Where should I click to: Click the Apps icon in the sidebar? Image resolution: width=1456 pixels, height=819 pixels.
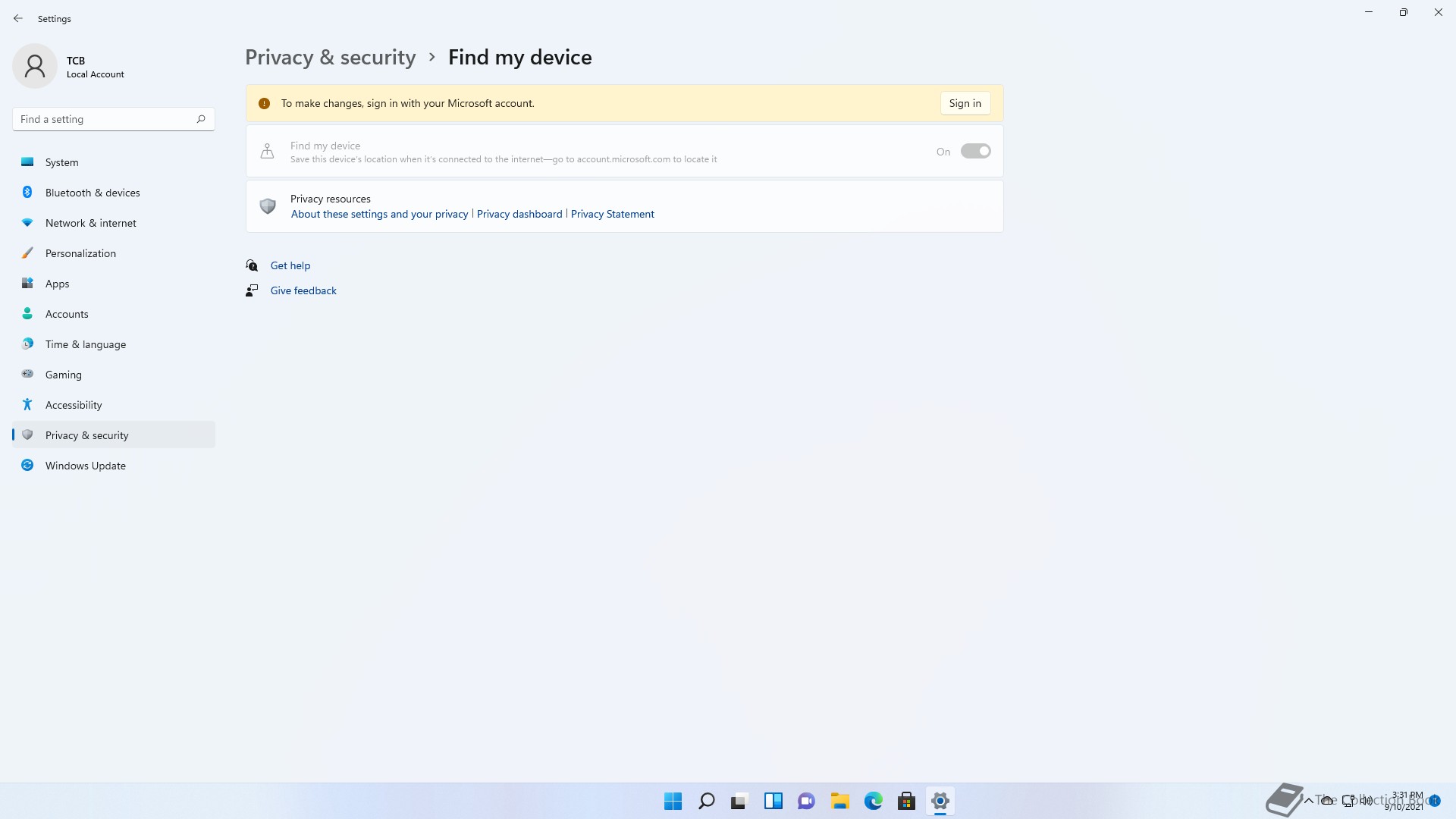click(x=27, y=283)
